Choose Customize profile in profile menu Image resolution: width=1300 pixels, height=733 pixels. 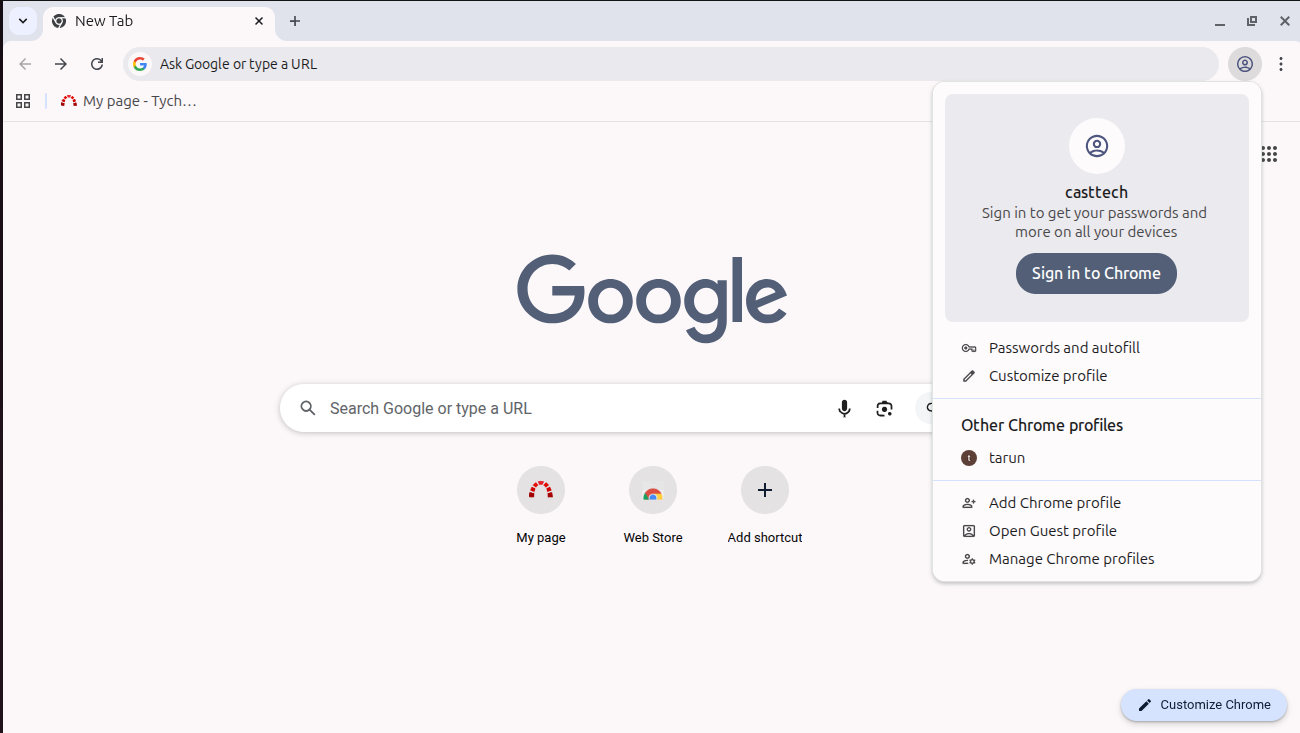click(x=1047, y=376)
